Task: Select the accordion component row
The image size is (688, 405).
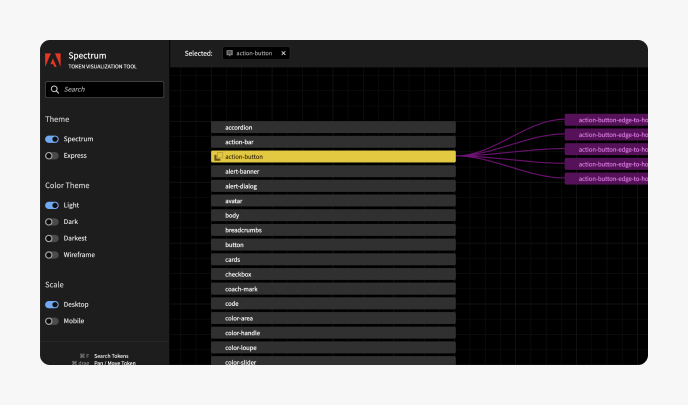Action: pyautogui.click(x=333, y=127)
